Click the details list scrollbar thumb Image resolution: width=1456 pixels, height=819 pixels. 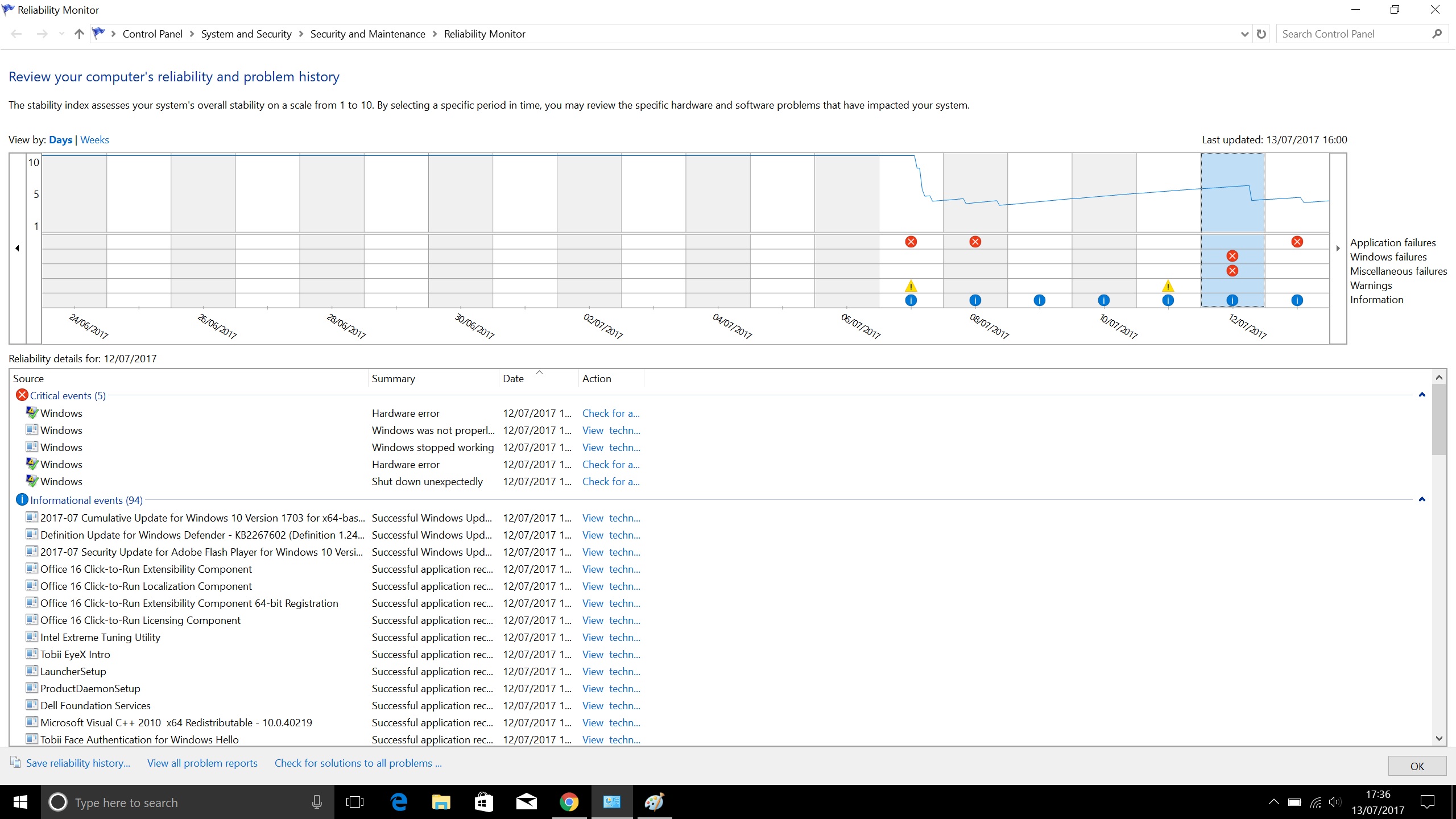tap(1439, 420)
